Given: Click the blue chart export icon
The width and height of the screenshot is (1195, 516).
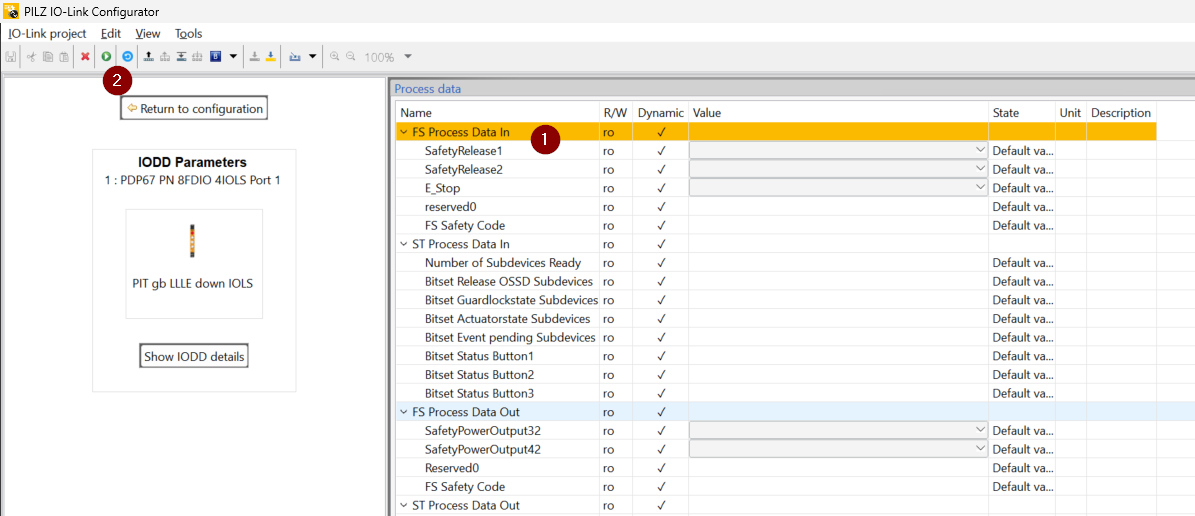Looking at the screenshot, I should [295, 56].
